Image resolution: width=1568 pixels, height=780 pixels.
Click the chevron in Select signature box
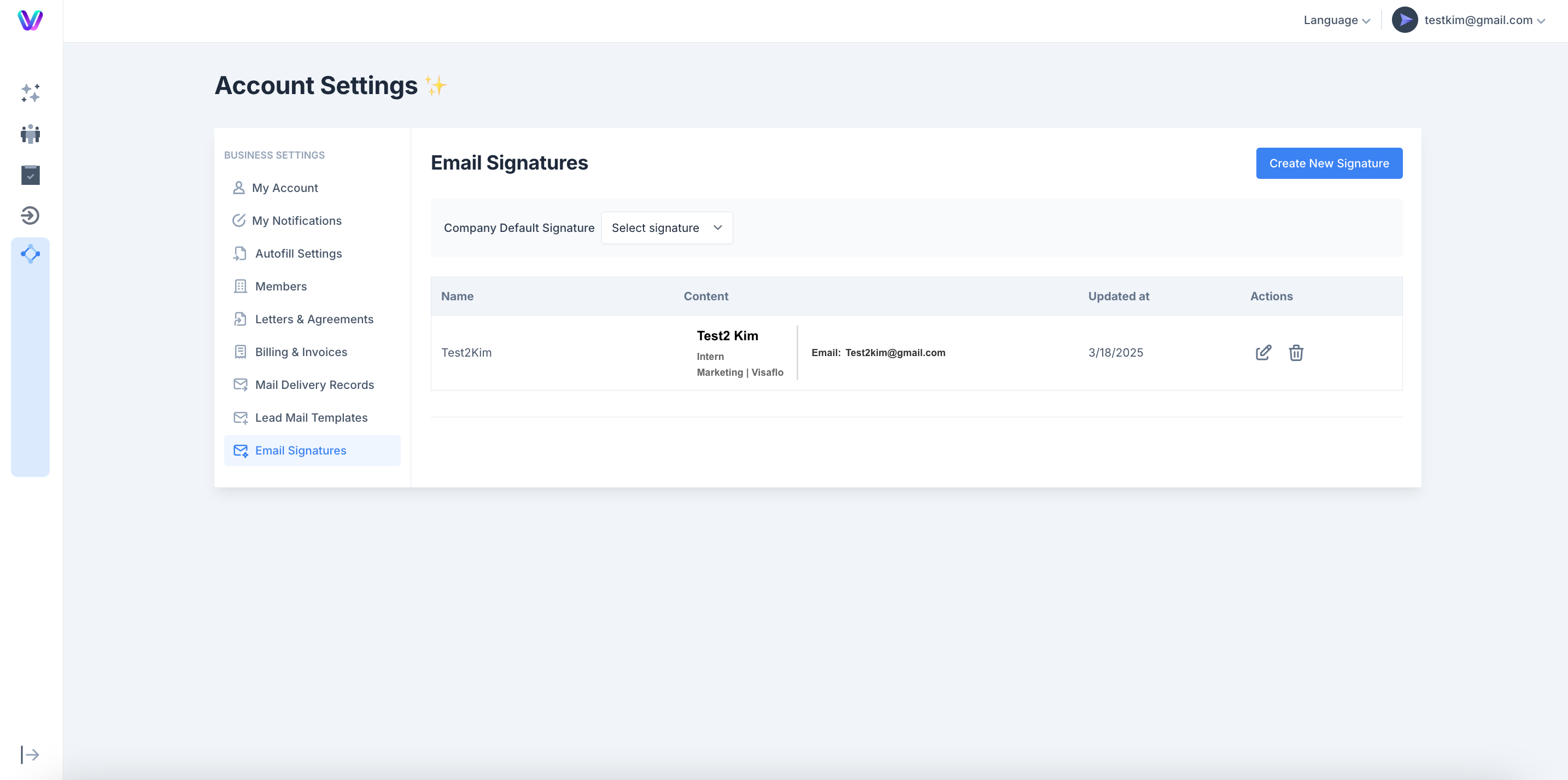718,228
